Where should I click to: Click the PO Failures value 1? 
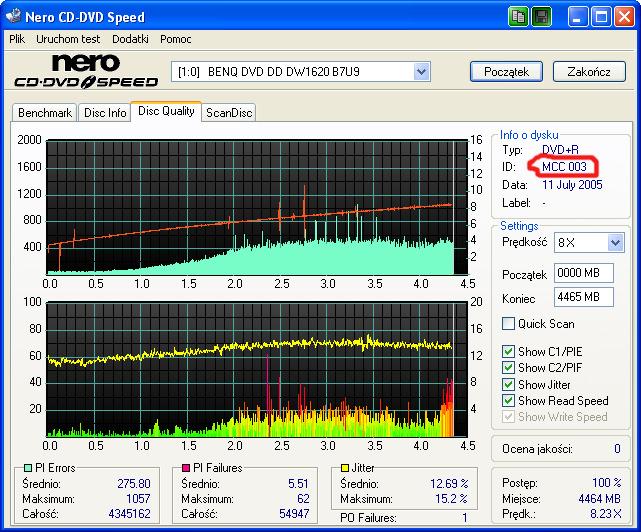(465, 518)
